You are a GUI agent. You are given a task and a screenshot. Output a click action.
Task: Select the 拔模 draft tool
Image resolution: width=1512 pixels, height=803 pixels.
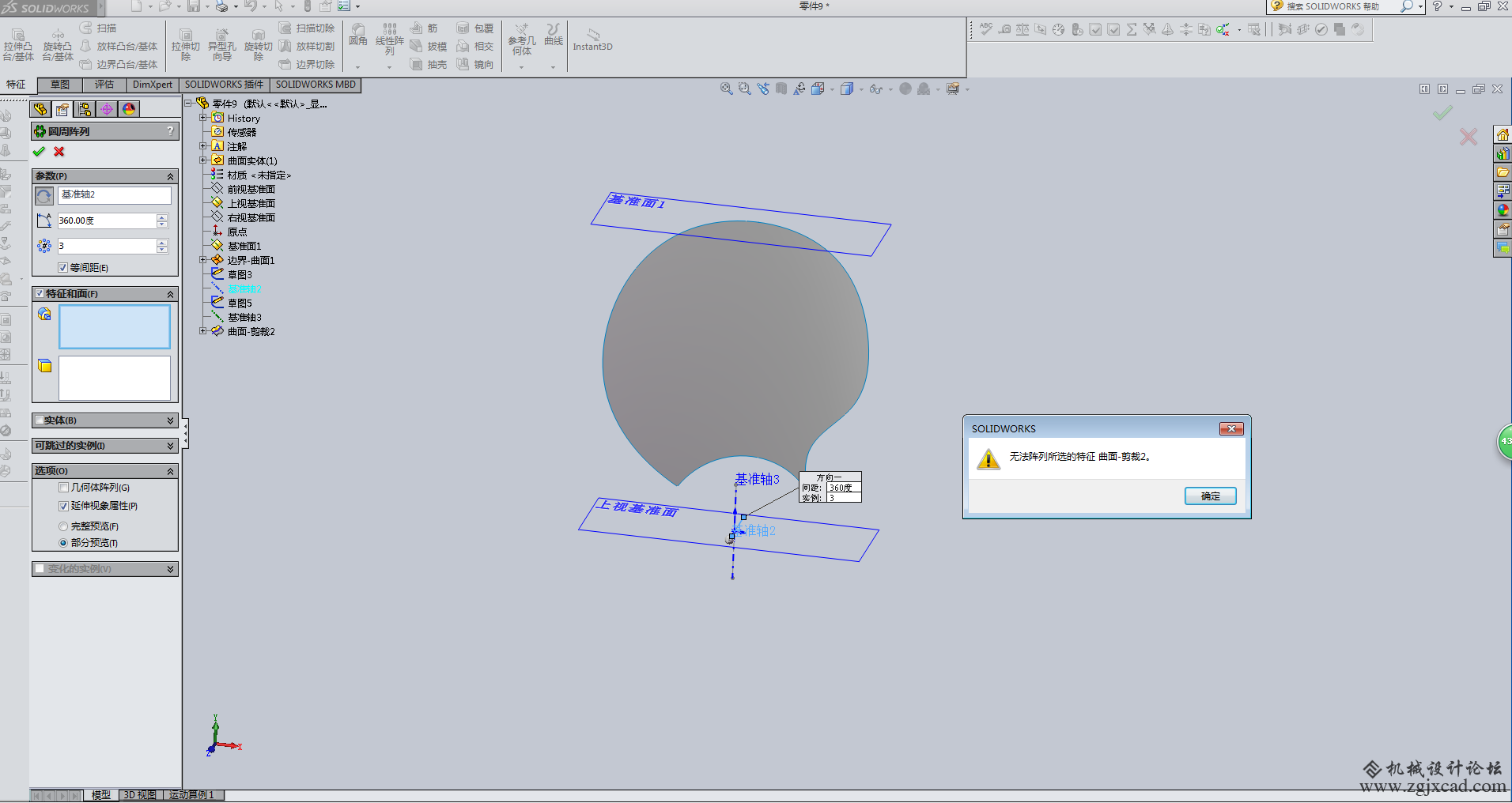click(x=429, y=46)
